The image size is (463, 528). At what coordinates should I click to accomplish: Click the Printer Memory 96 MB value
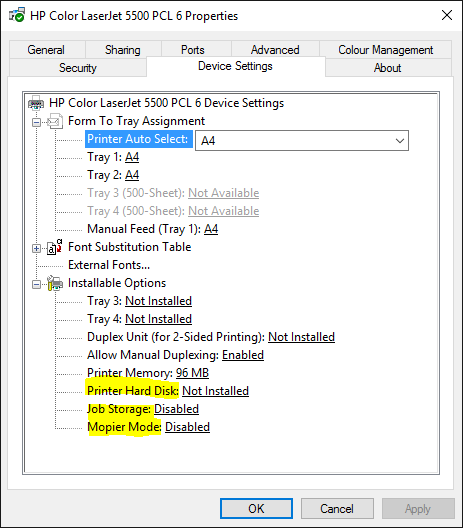[x=192, y=373]
